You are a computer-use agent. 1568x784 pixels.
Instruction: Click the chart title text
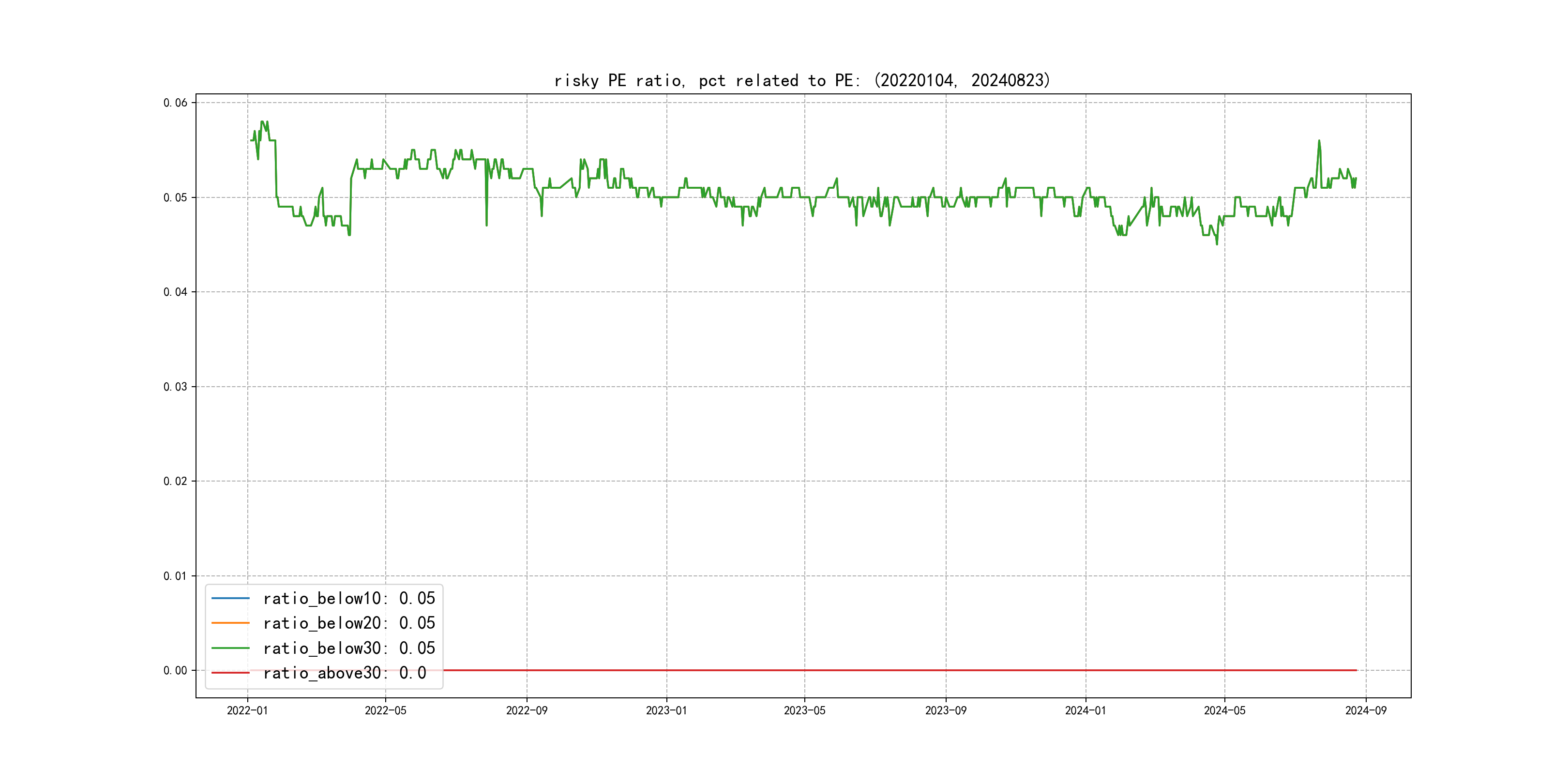tap(802, 80)
